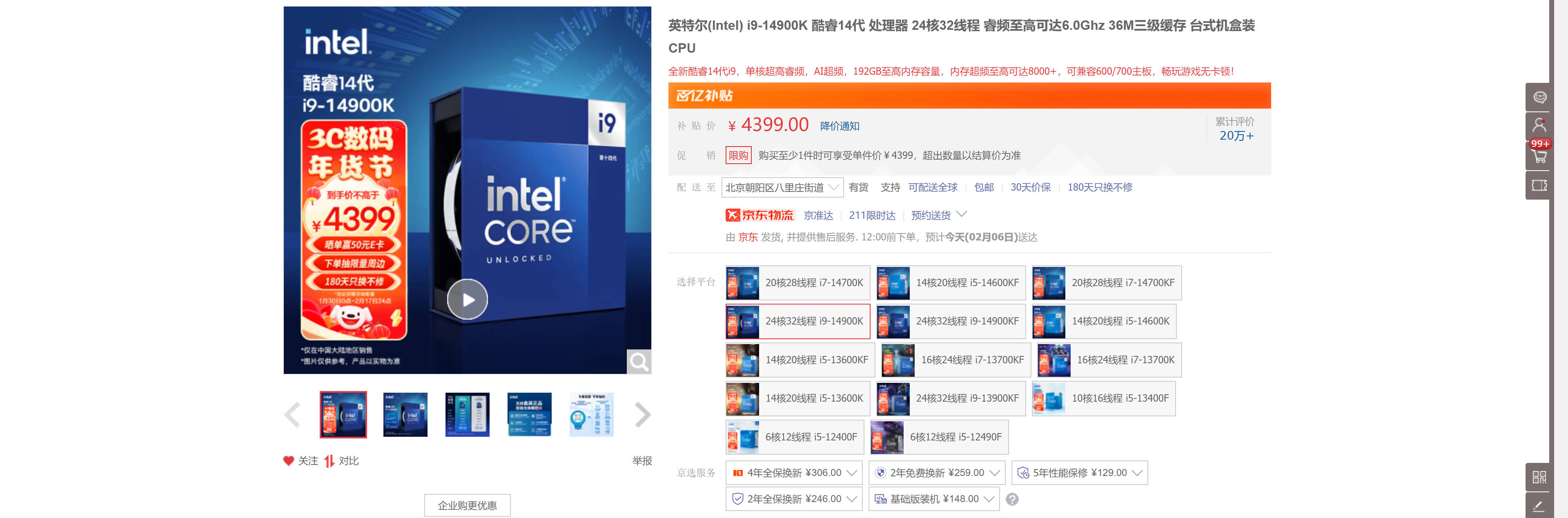Select platform 24核32线程 i9-14900KF
The width and height of the screenshot is (1568, 518).
pos(951,321)
